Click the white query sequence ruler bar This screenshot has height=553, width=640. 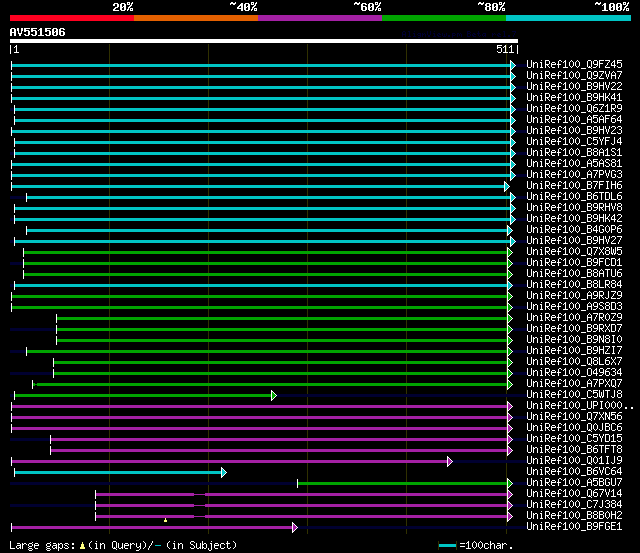point(262,41)
